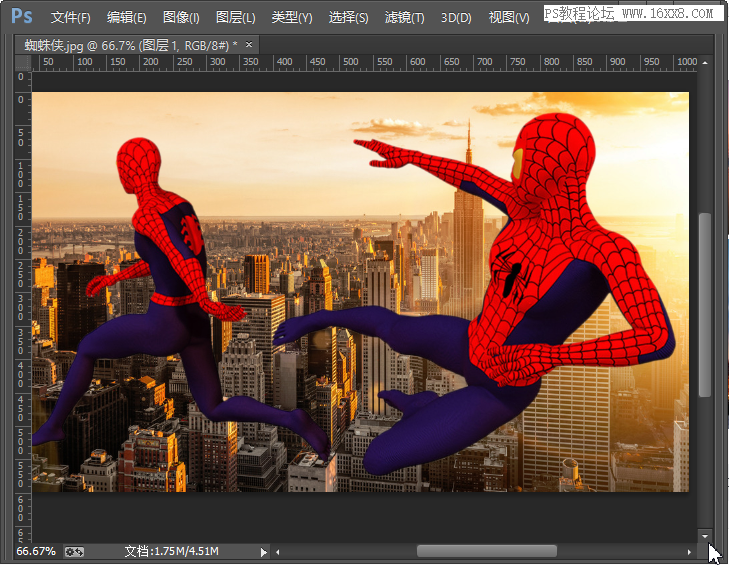This screenshot has width=729, height=565.
Task: Open the 编辑(E) menu
Action: pyautogui.click(x=126, y=18)
